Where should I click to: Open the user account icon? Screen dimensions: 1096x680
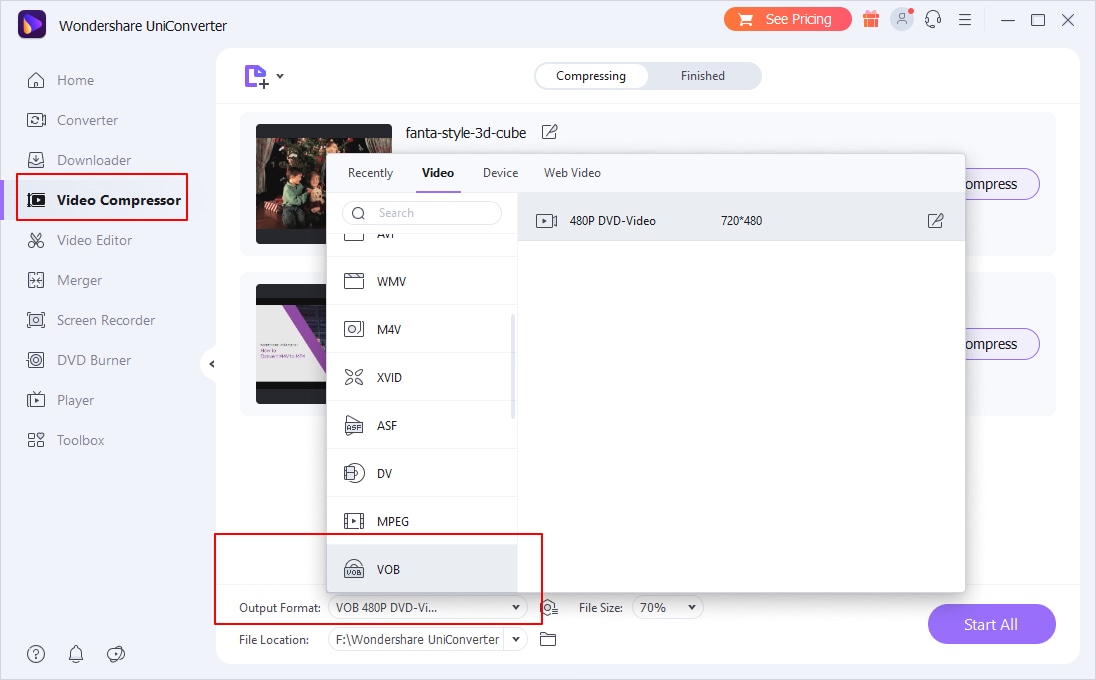click(x=902, y=20)
